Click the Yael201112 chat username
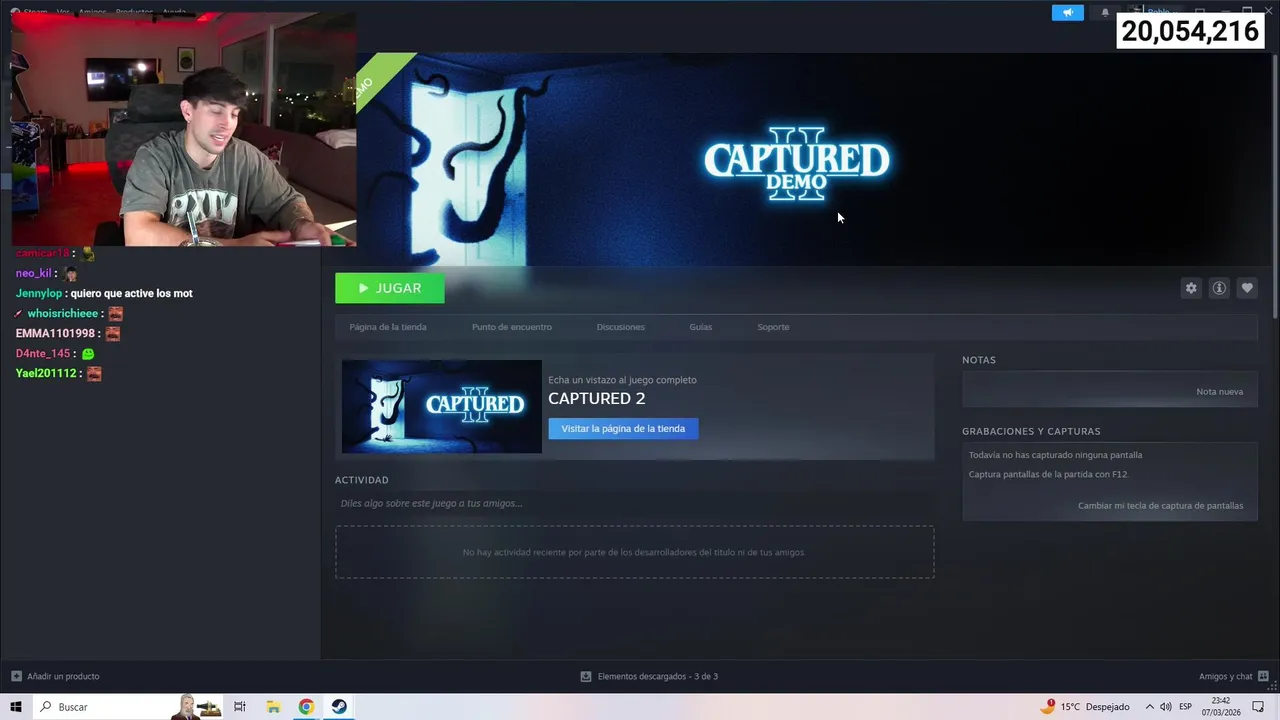This screenshot has height=720, width=1280. [46, 373]
